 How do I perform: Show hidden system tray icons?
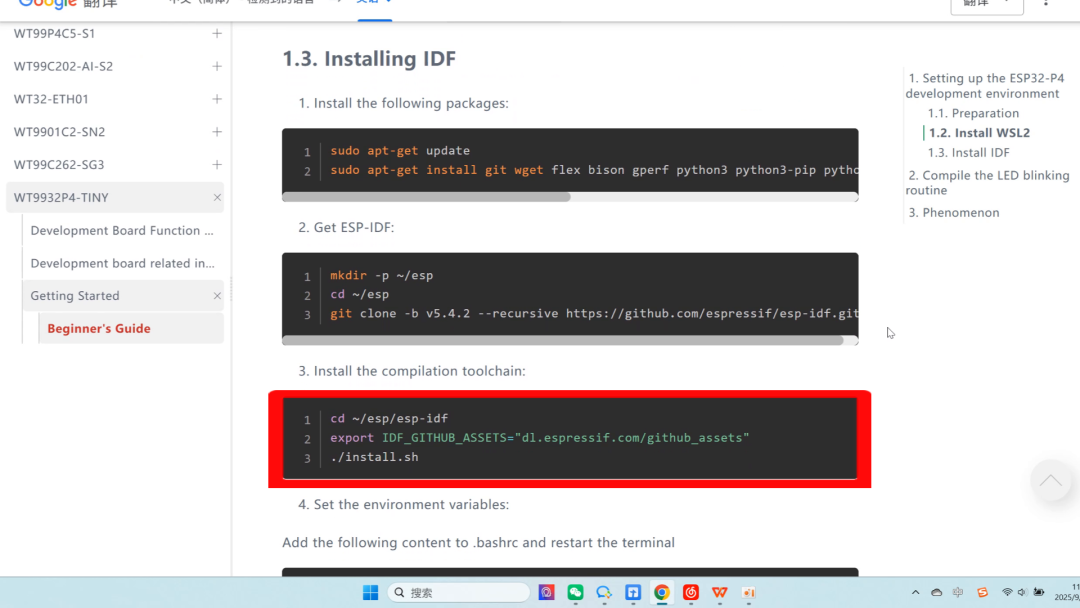915,592
